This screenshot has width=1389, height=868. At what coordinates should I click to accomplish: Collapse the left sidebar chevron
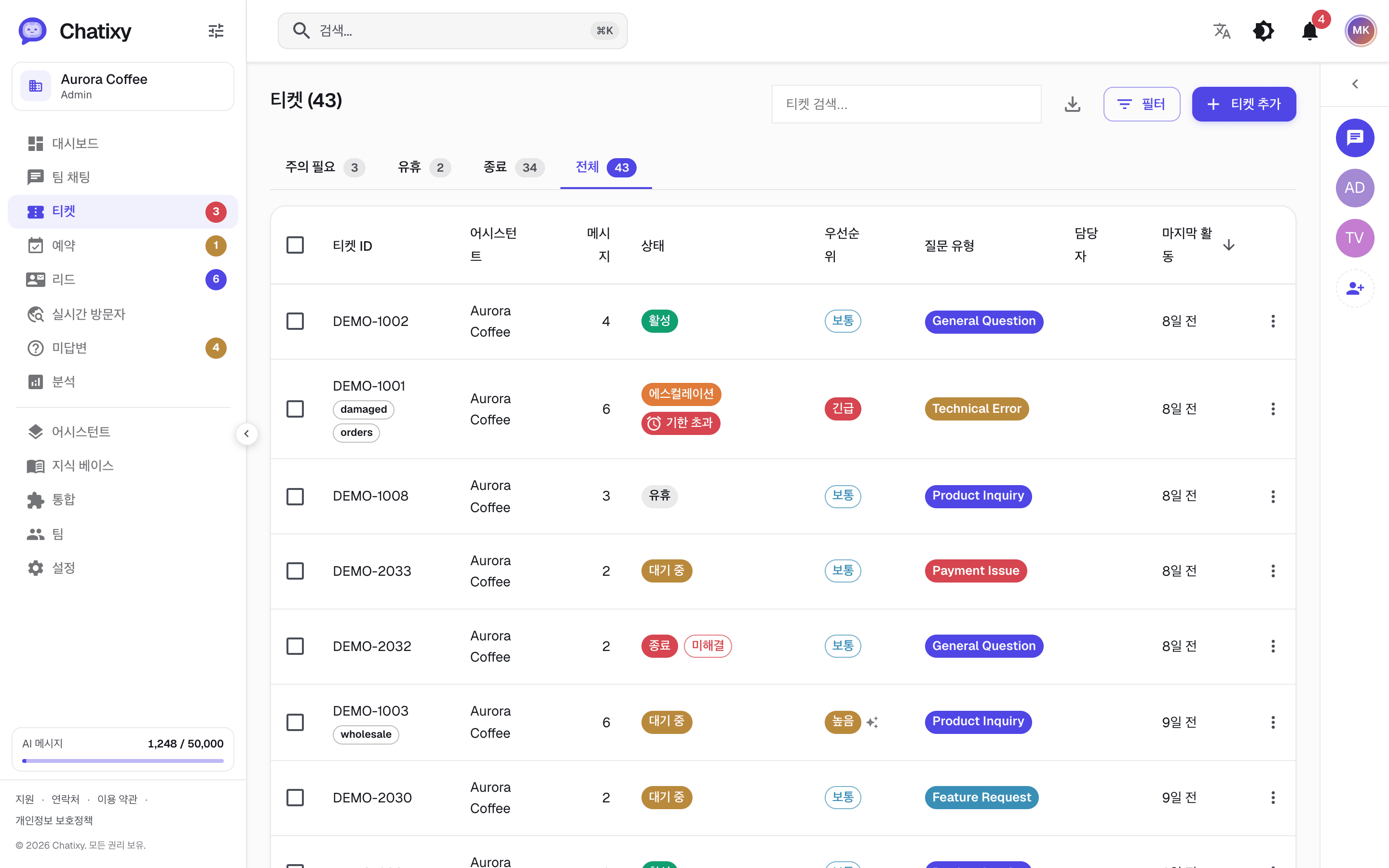(246, 434)
